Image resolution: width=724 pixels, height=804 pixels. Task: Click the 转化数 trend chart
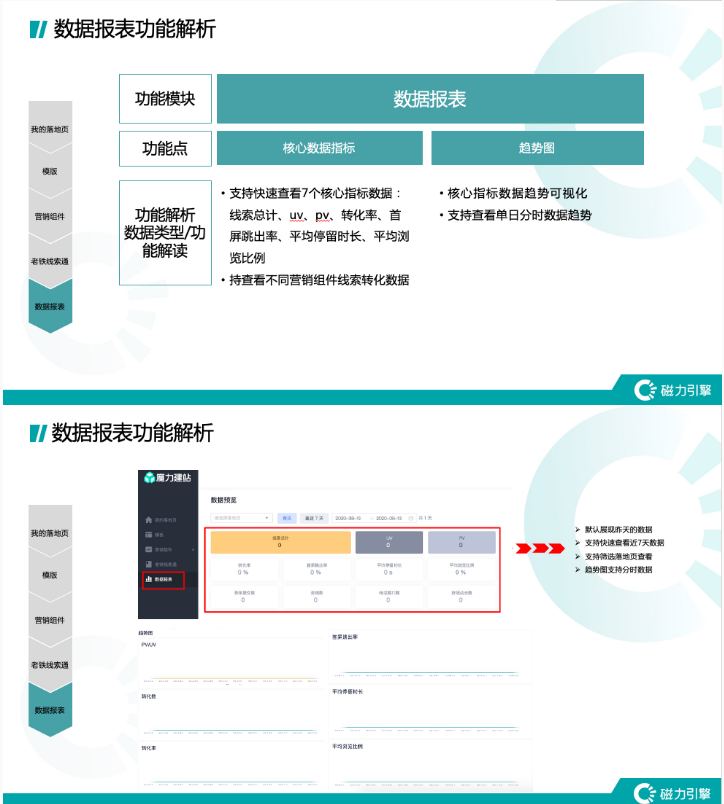coord(231,715)
